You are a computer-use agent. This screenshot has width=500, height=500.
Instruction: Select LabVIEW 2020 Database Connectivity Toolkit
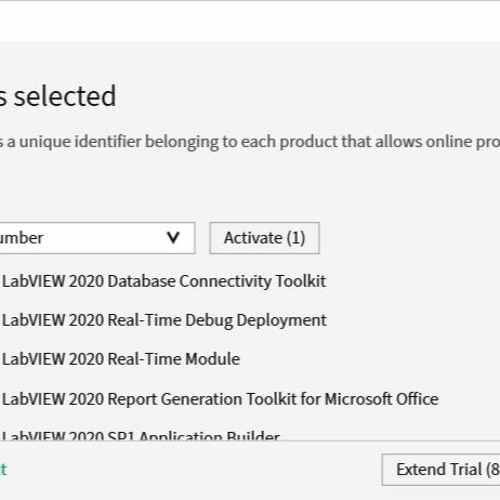tap(164, 281)
